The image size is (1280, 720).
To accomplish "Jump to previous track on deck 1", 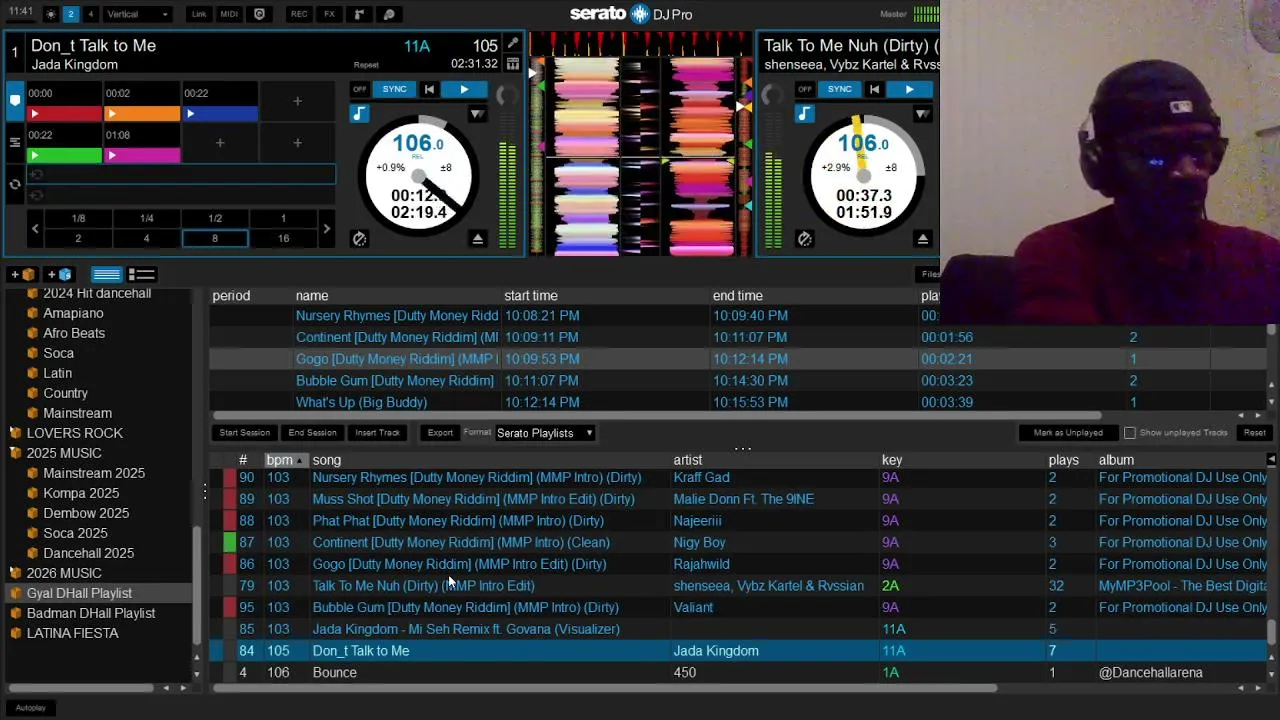I will tap(429, 89).
